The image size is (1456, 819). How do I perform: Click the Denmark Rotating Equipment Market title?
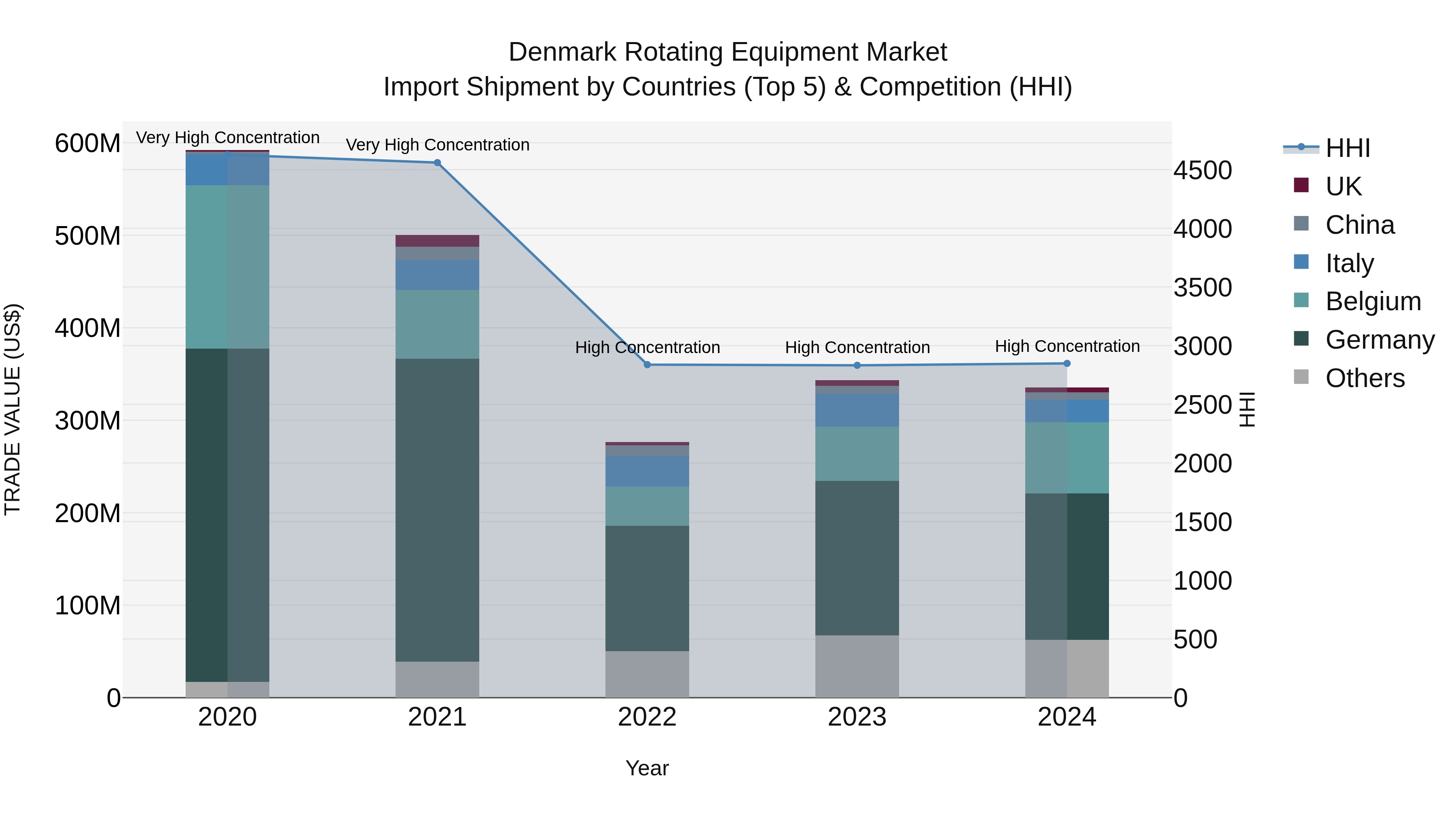(x=728, y=52)
